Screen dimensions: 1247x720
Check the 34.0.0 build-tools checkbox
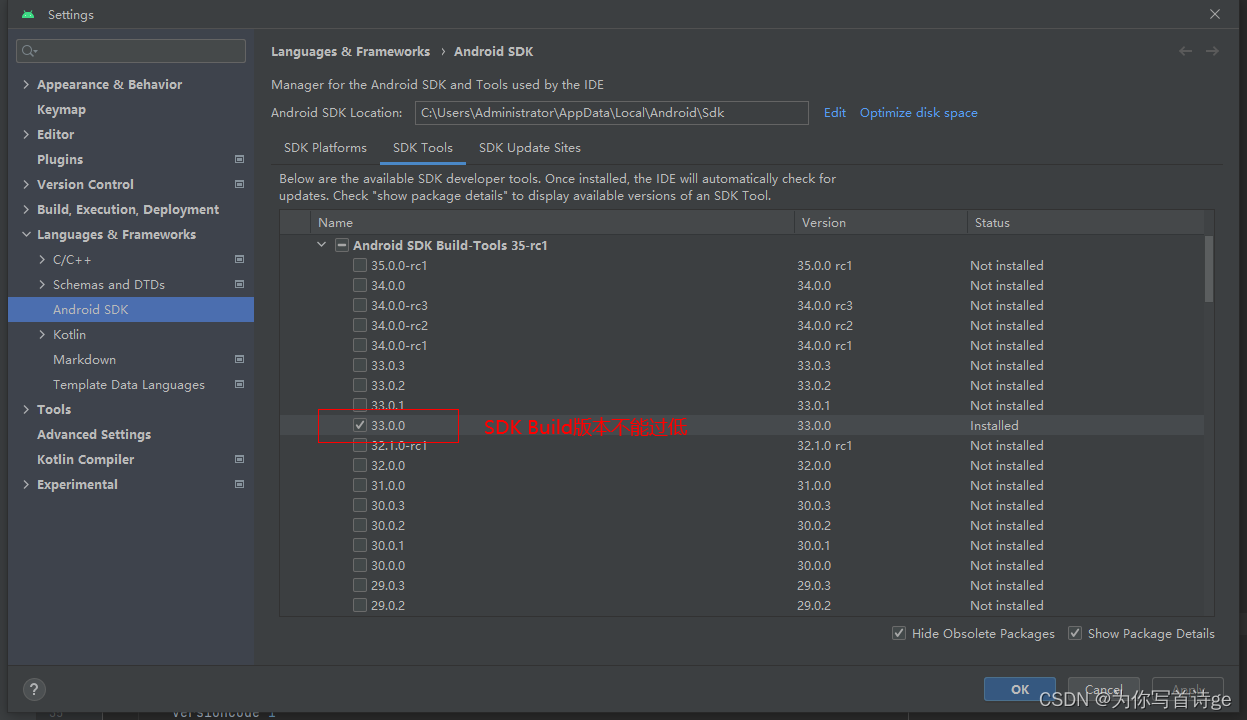[360, 285]
